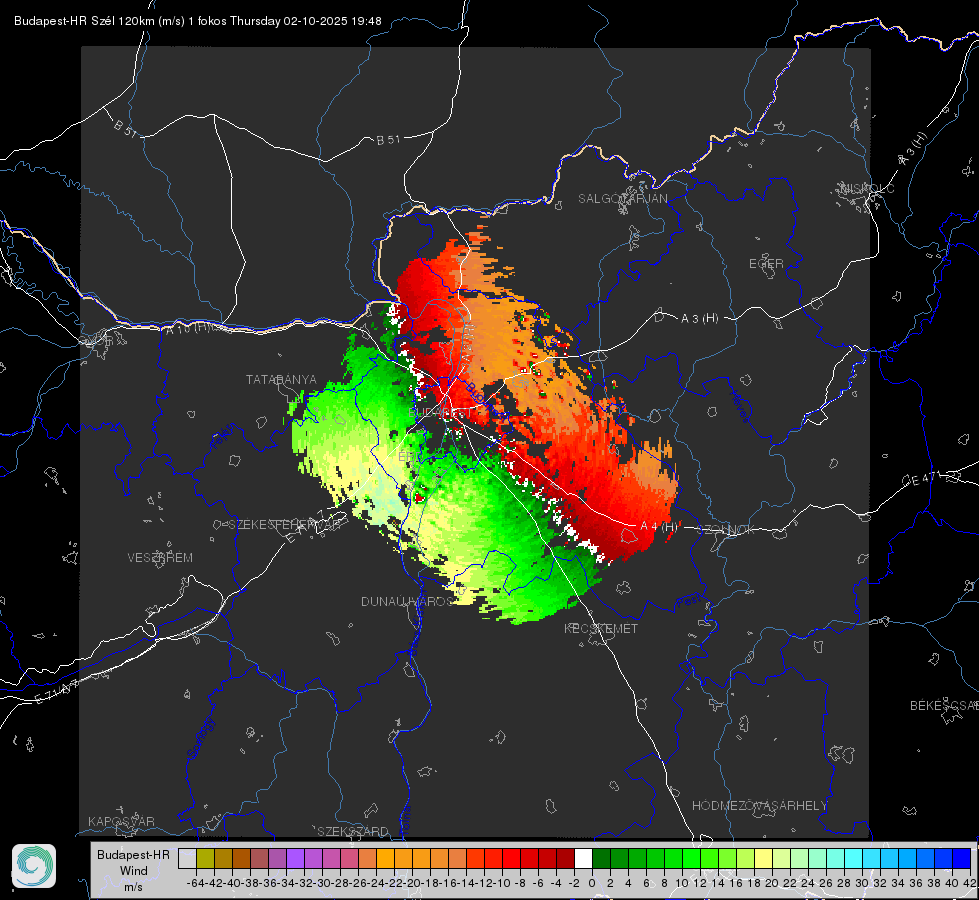The width and height of the screenshot is (979, 900).
Task: Choose the purple swatch between -34 and -32
Action: pos(295,858)
